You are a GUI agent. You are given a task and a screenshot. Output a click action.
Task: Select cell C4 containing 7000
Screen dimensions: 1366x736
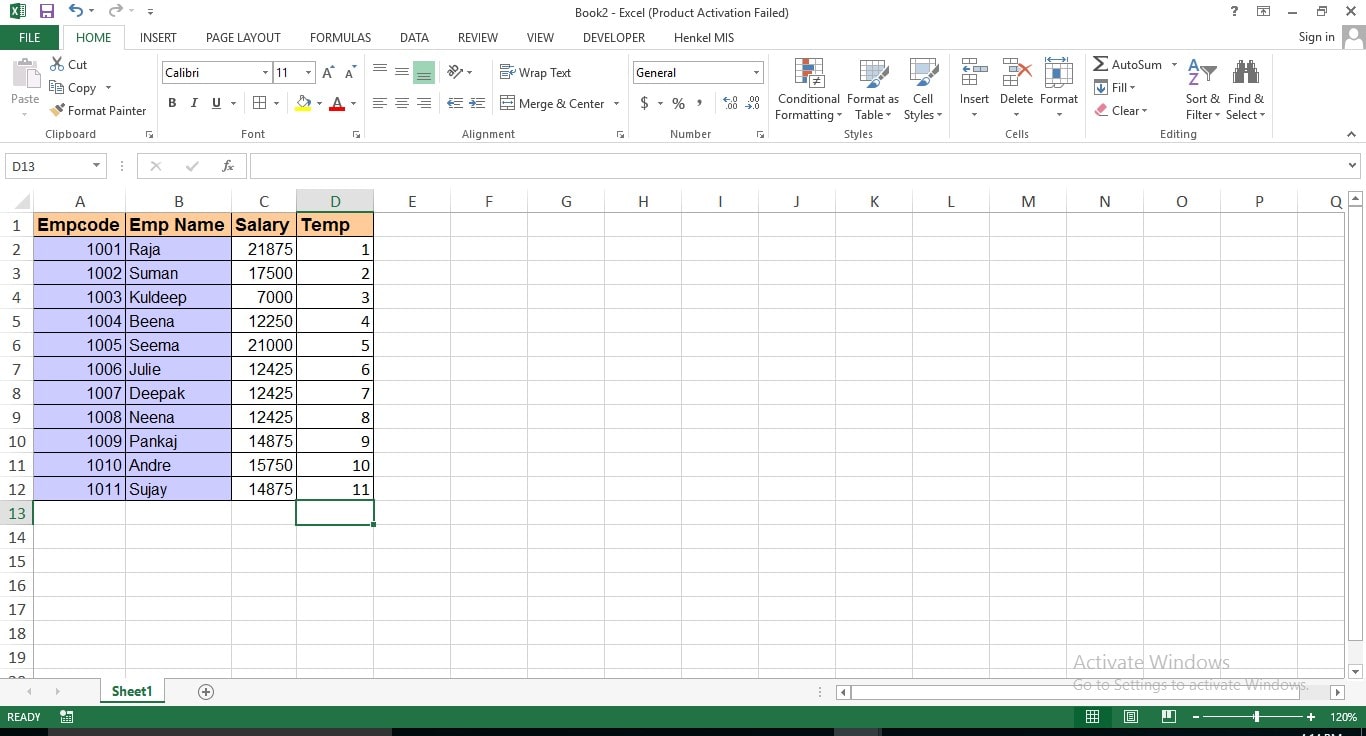click(264, 297)
